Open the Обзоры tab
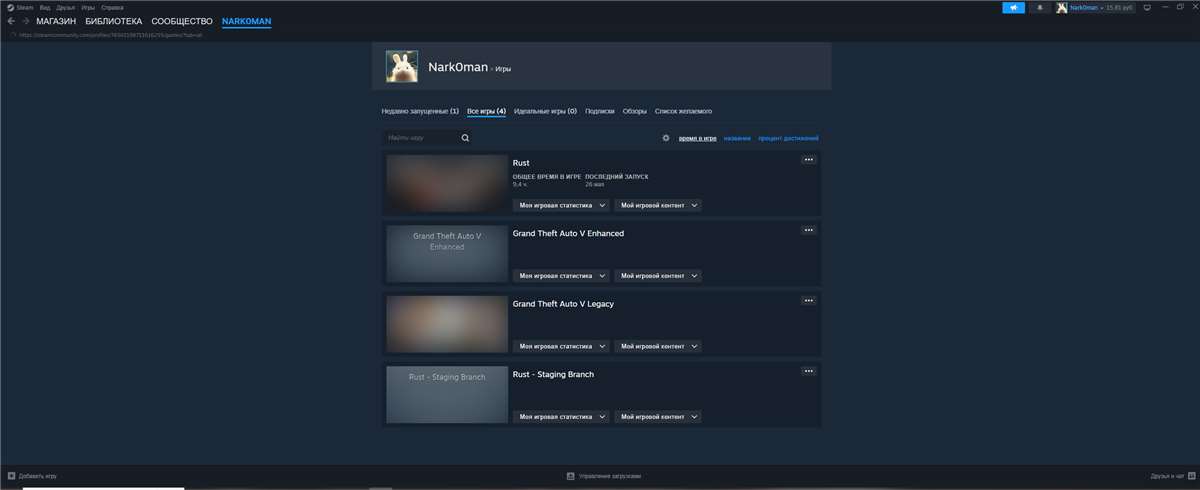This screenshot has width=1200, height=490. (x=634, y=111)
